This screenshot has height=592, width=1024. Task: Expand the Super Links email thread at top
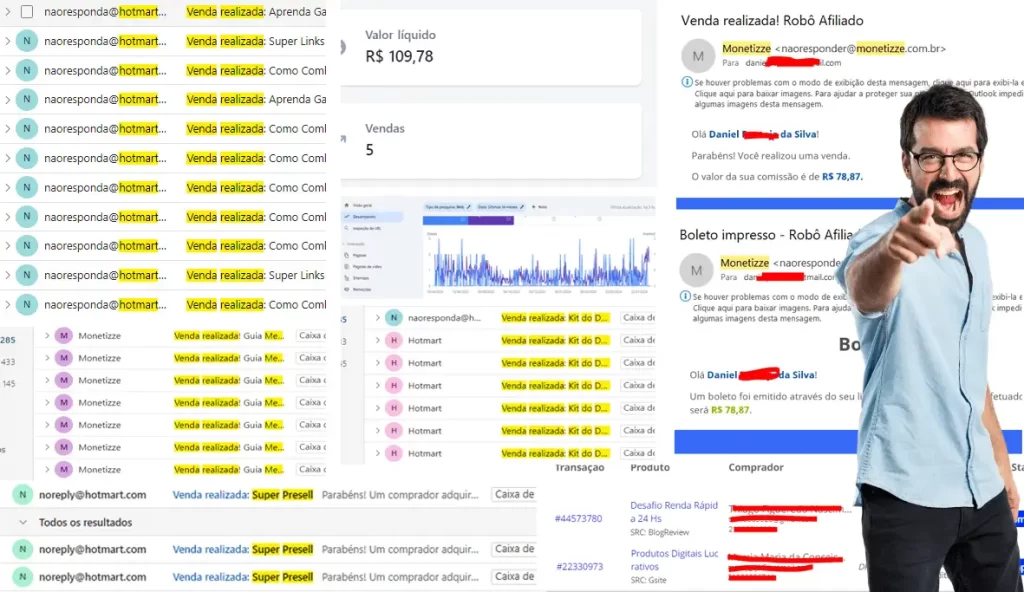pyautogui.click(x=8, y=42)
